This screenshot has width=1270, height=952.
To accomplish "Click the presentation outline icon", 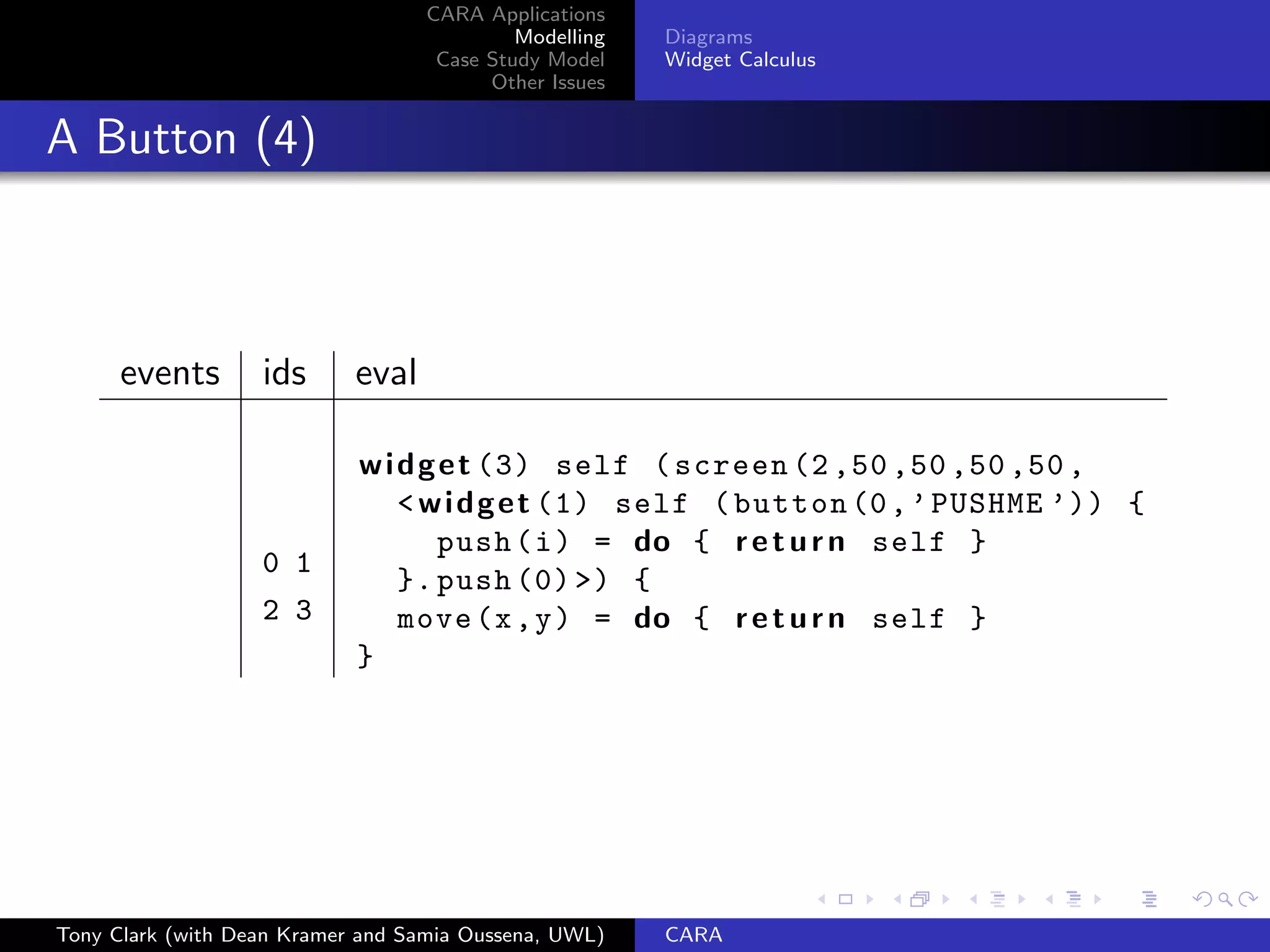I will coord(1149,899).
